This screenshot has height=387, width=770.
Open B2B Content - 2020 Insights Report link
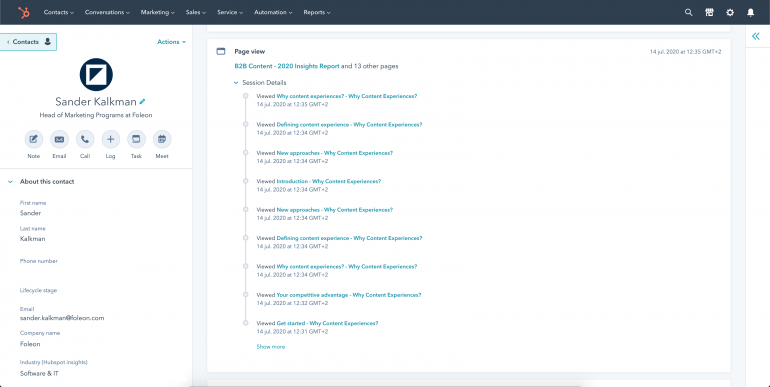(287, 66)
